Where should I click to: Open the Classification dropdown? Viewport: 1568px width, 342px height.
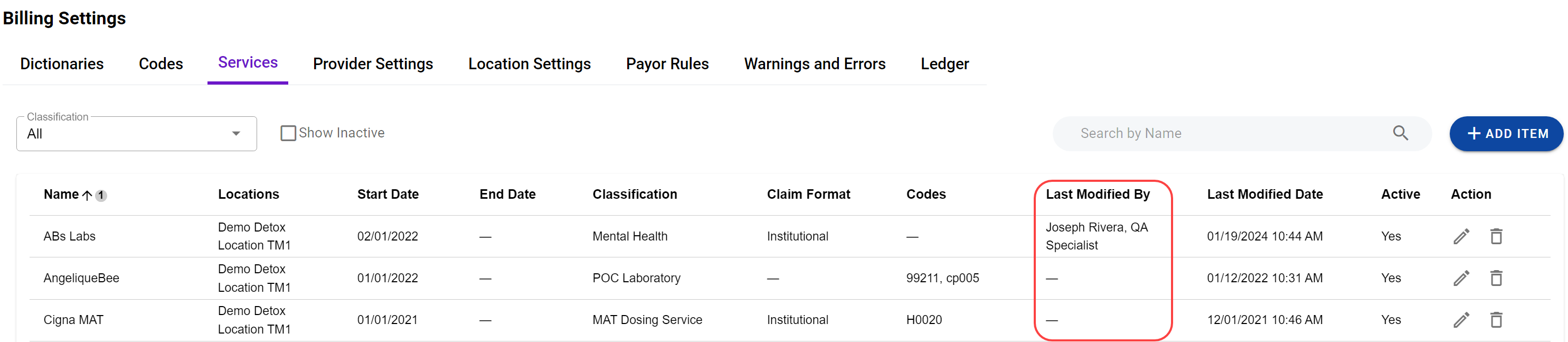click(136, 134)
